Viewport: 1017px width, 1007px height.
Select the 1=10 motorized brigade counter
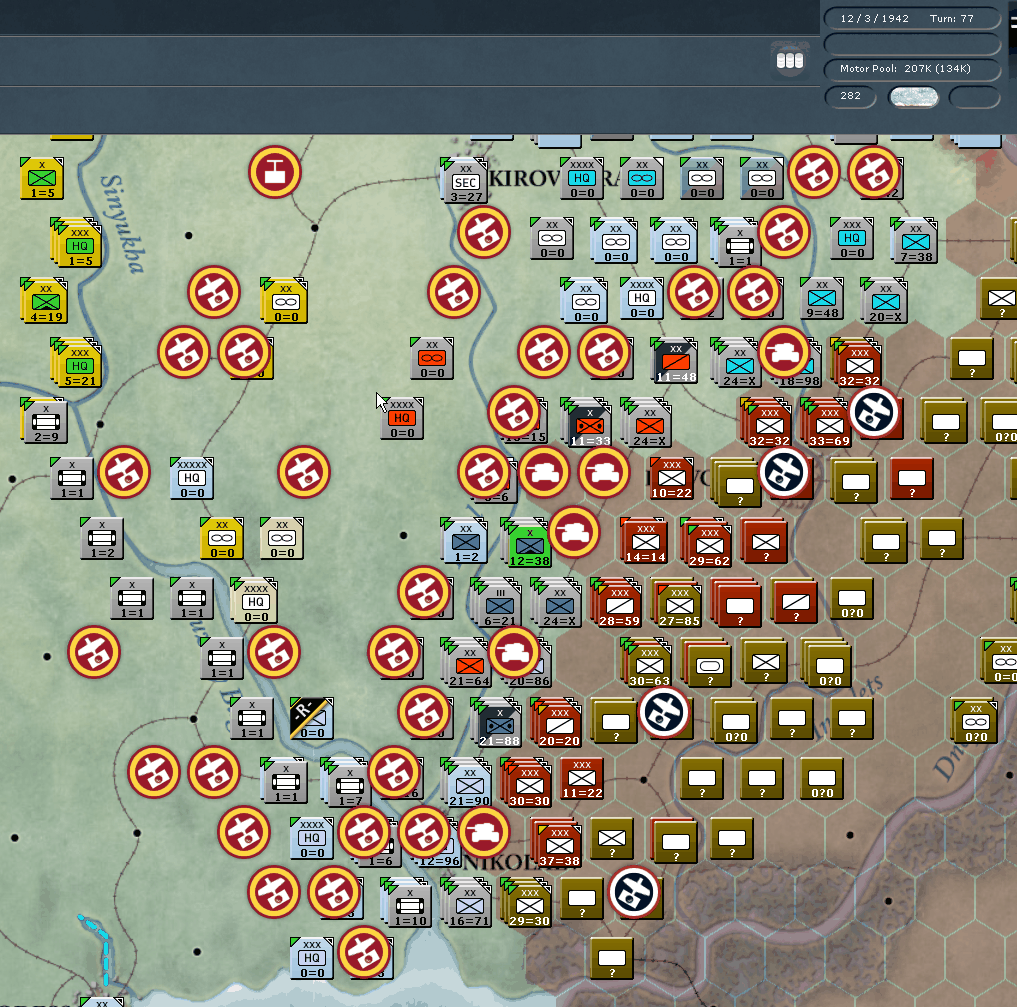click(x=407, y=902)
